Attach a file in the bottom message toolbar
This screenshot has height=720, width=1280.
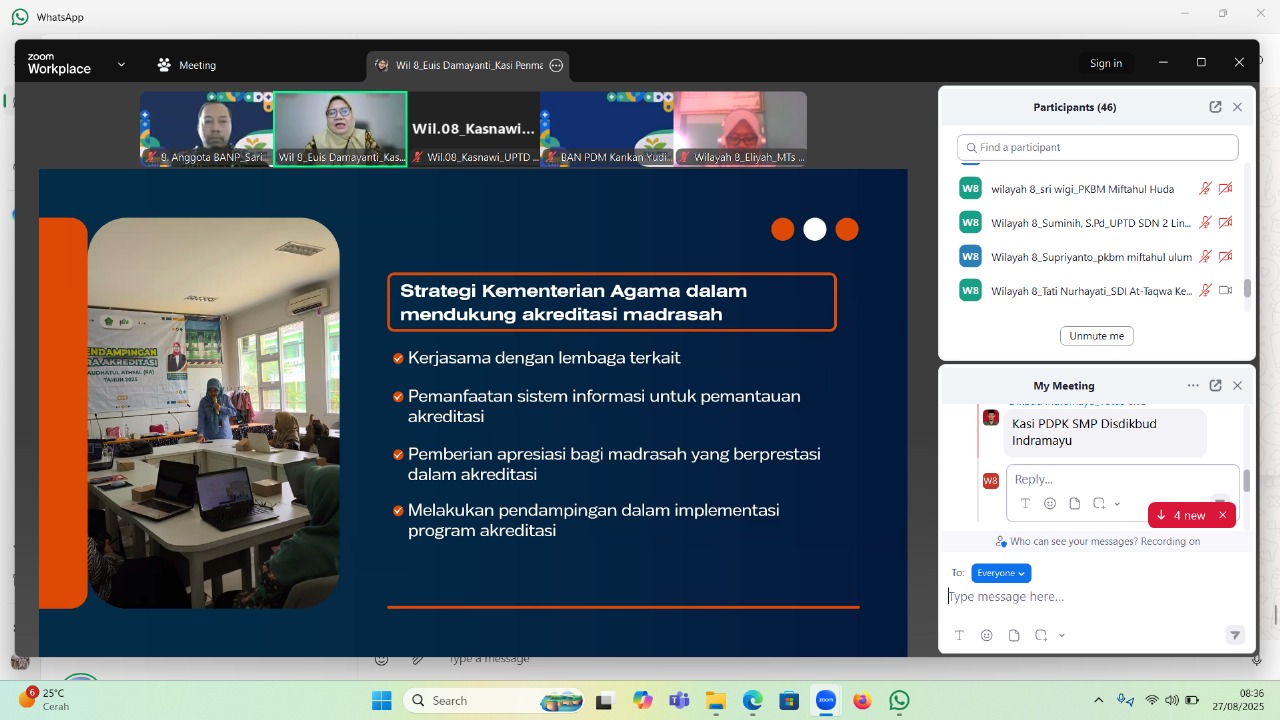click(x=1014, y=635)
